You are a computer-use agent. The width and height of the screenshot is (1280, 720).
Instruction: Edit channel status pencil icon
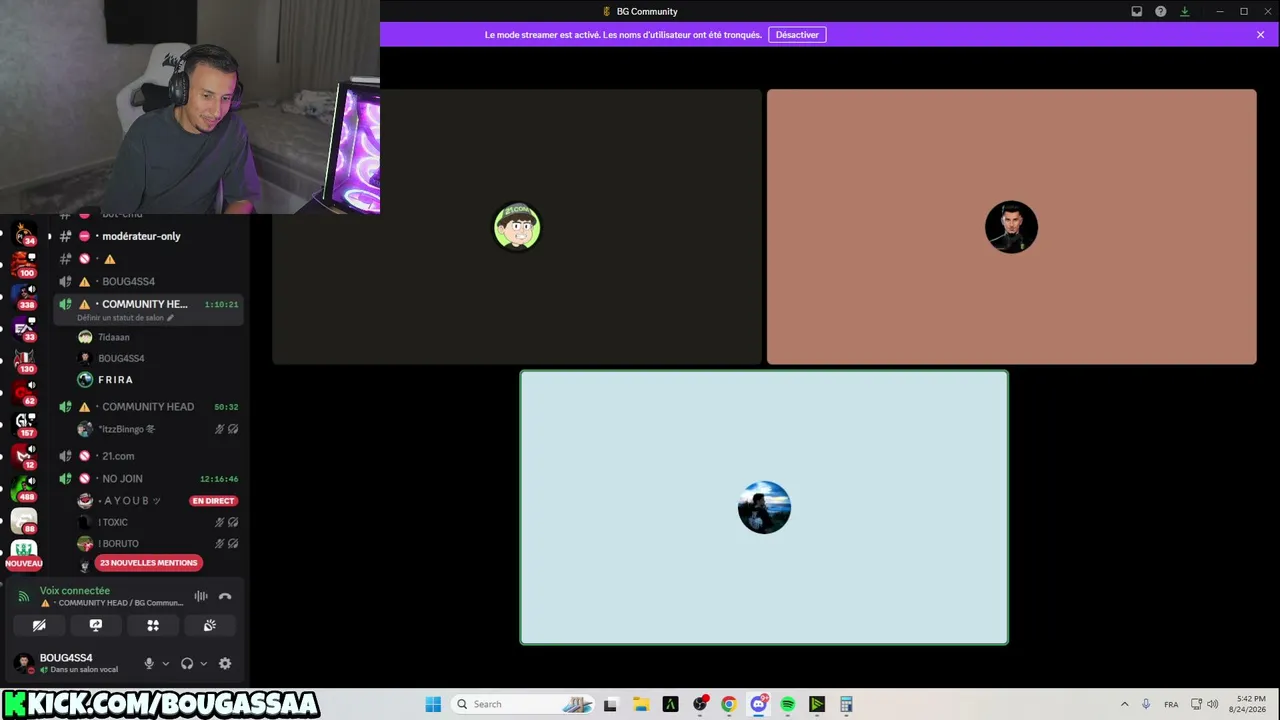click(170, 318)
